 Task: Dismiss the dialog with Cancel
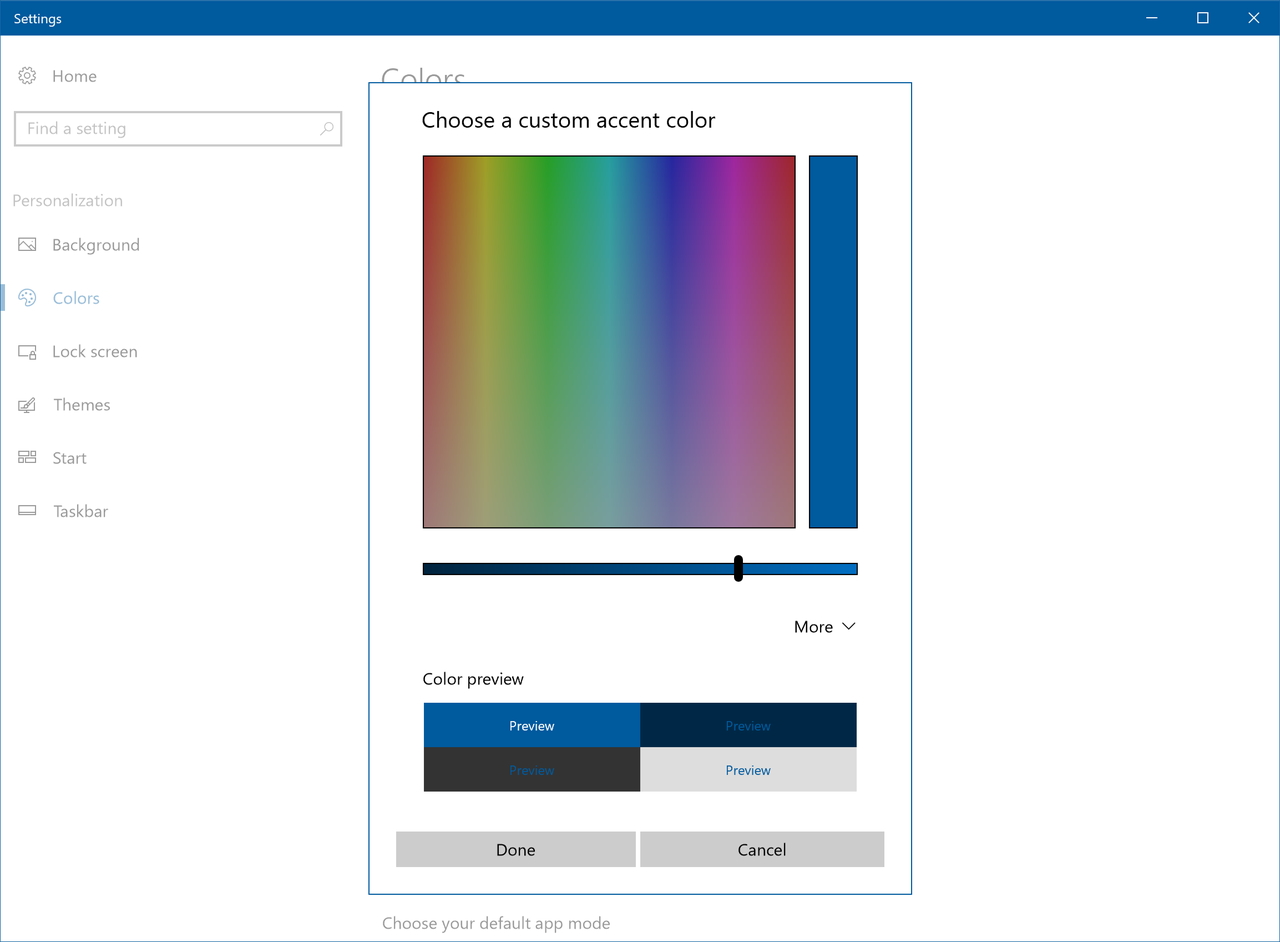762,849
